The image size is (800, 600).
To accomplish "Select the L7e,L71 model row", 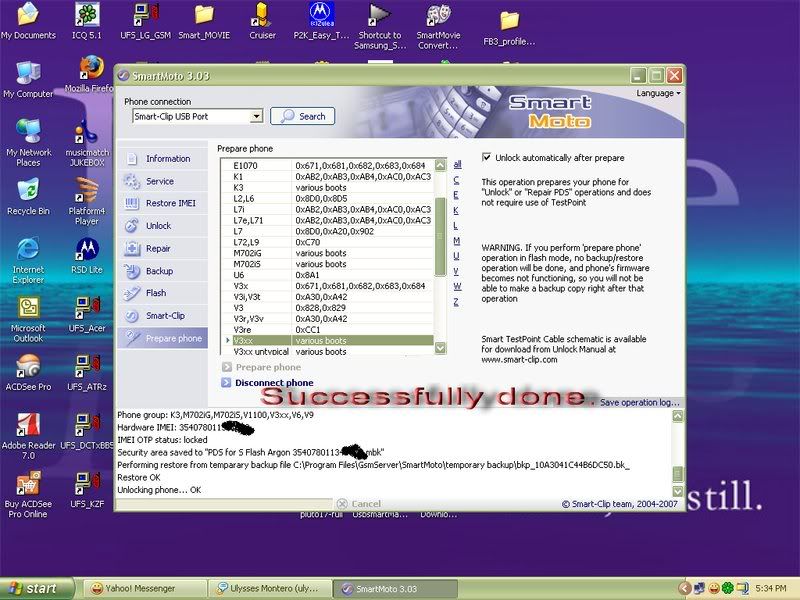I will point(328,220).
